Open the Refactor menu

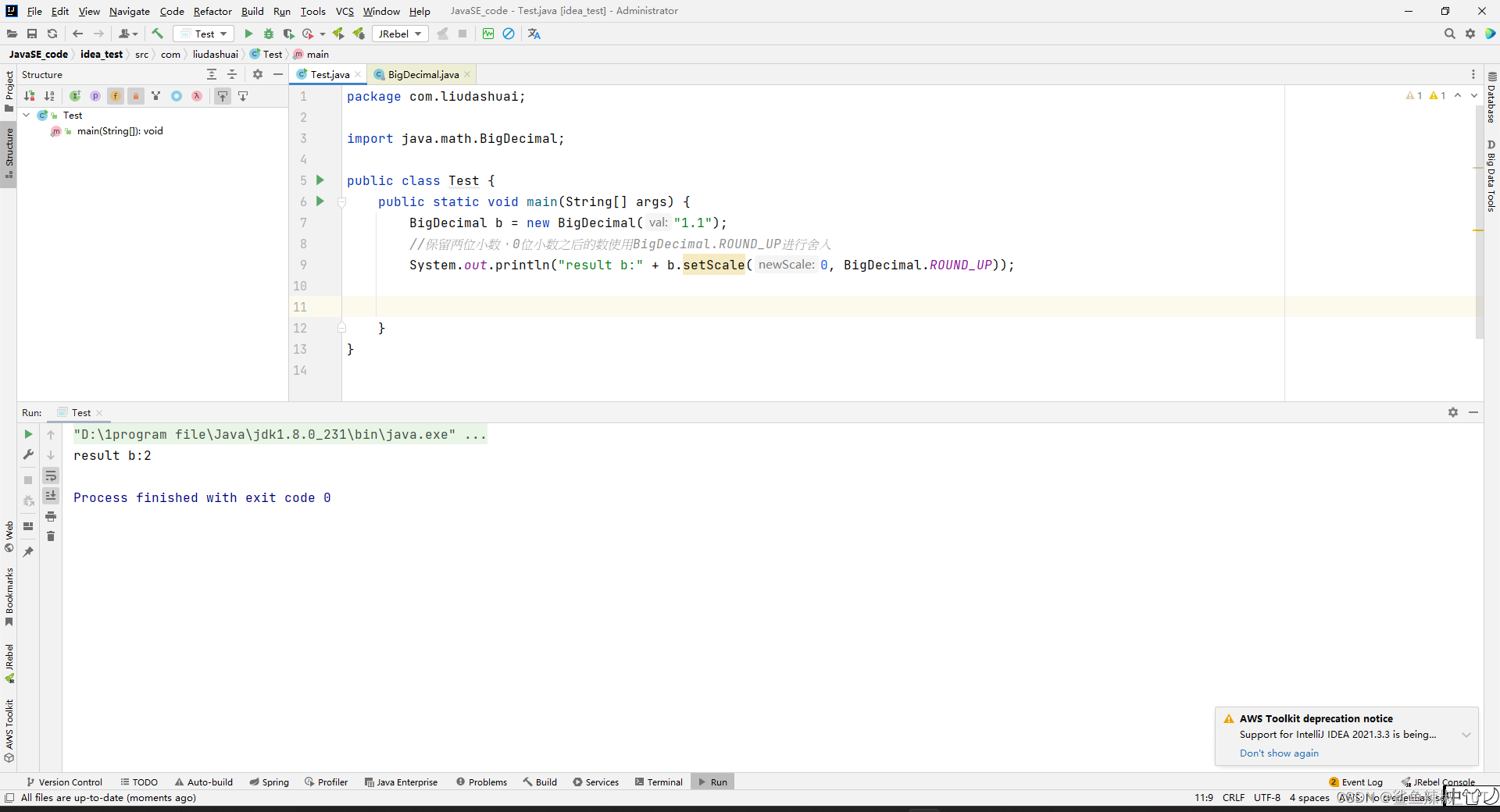[212, 11]
